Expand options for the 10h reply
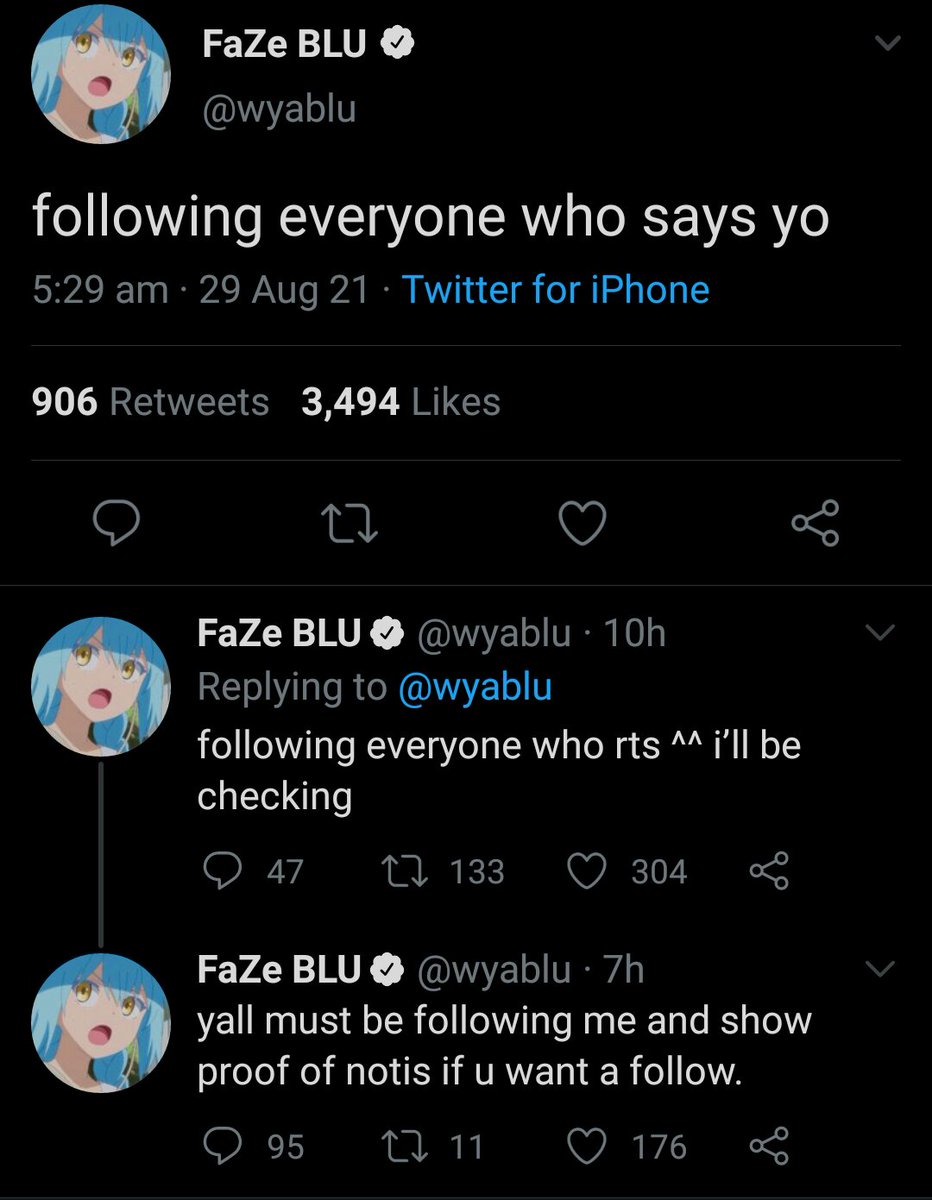 (x=878, y=633)
